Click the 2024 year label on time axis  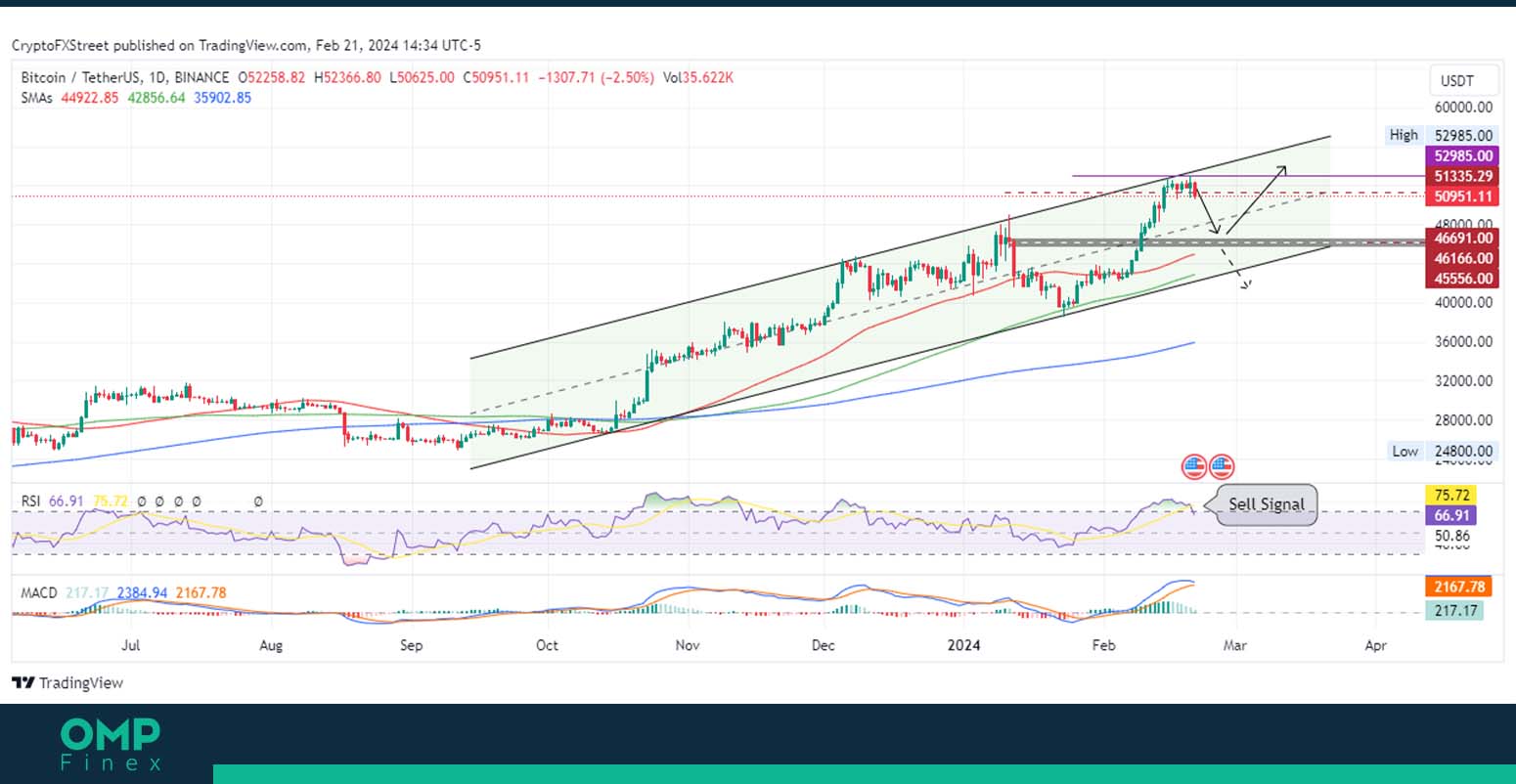(x=965, y=645)
